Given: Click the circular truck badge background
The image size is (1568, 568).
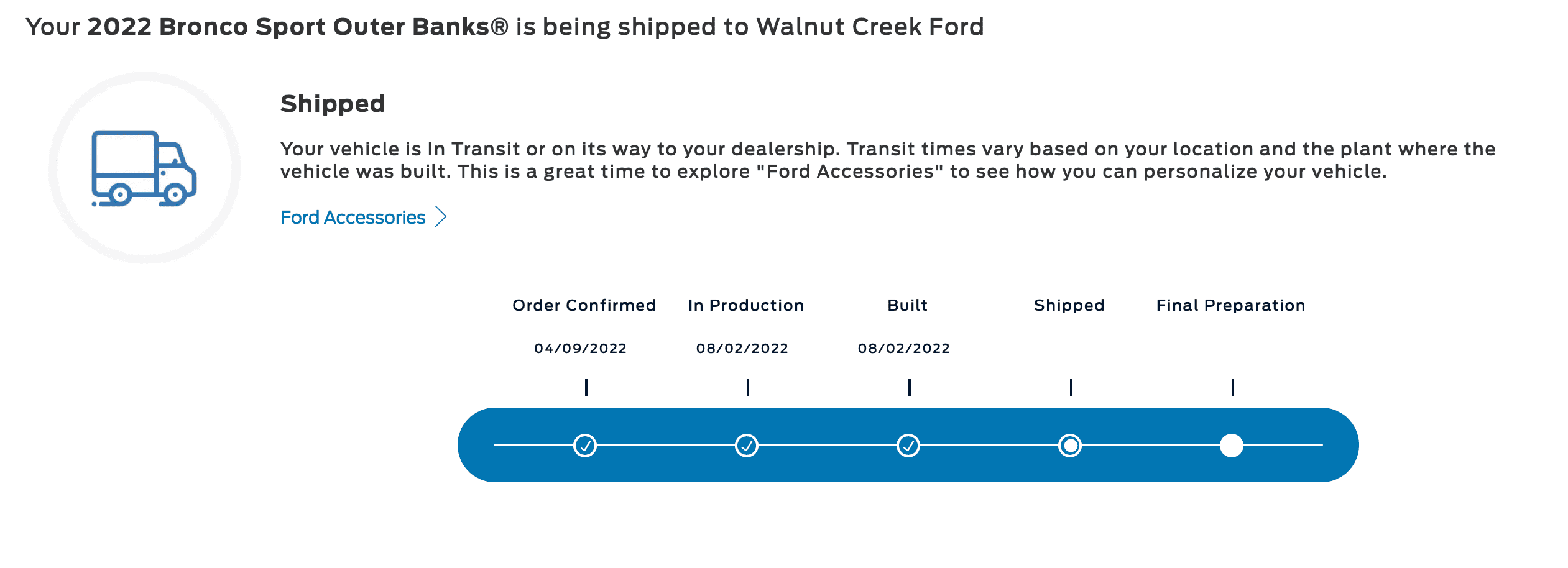Looking at the screenshot, I should 146,168.
